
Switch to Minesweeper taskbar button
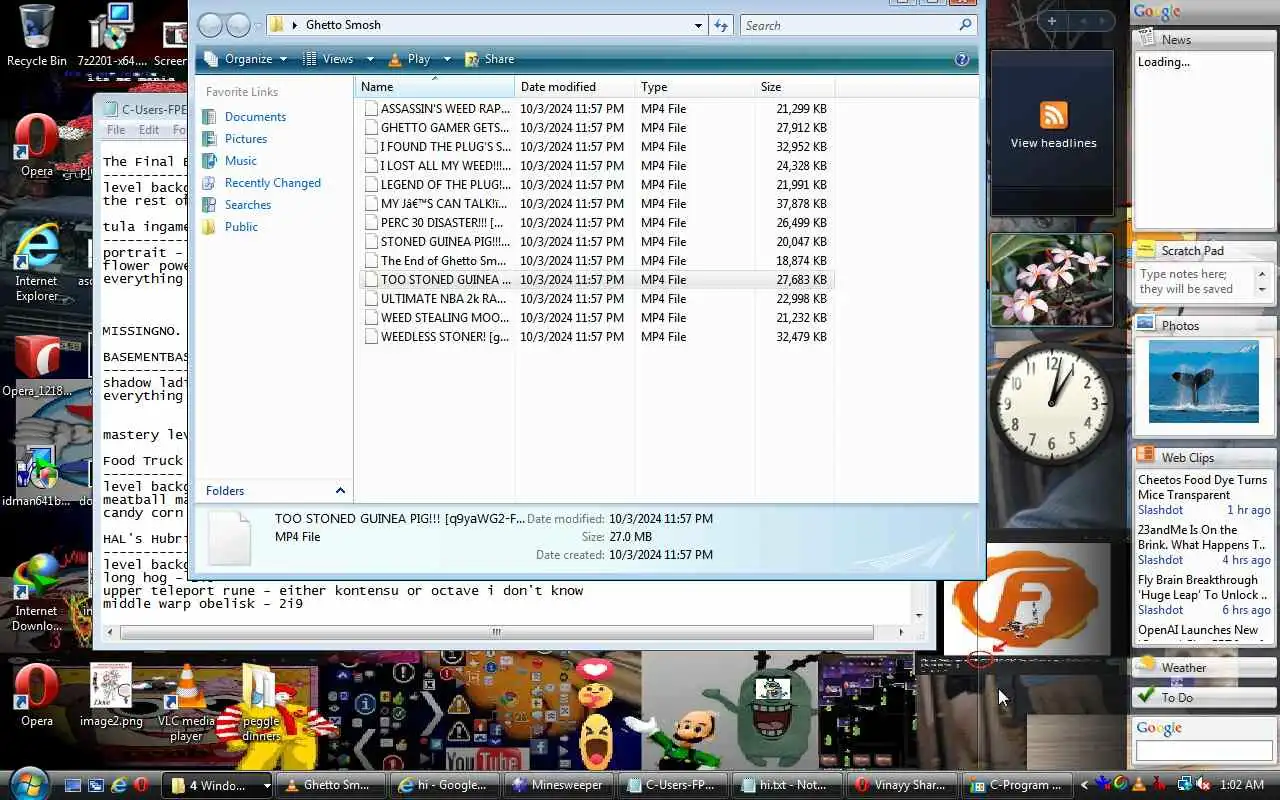click(558, 785)
